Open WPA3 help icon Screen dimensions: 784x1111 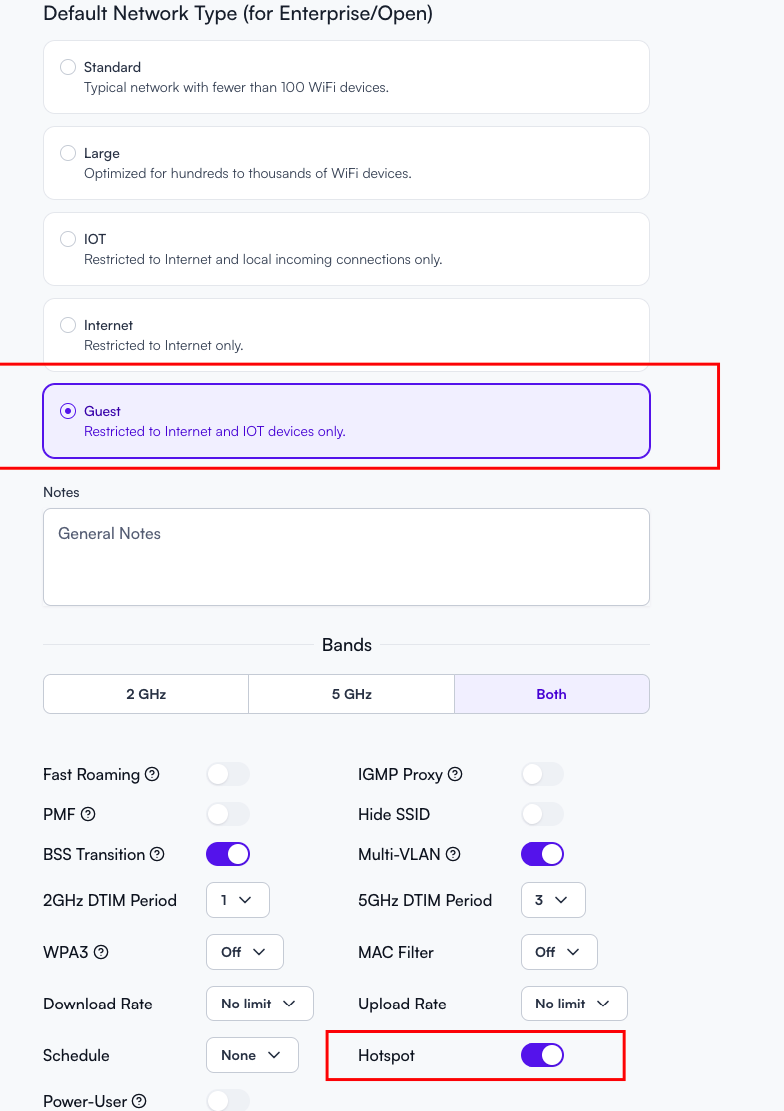(x=101, y=952)
